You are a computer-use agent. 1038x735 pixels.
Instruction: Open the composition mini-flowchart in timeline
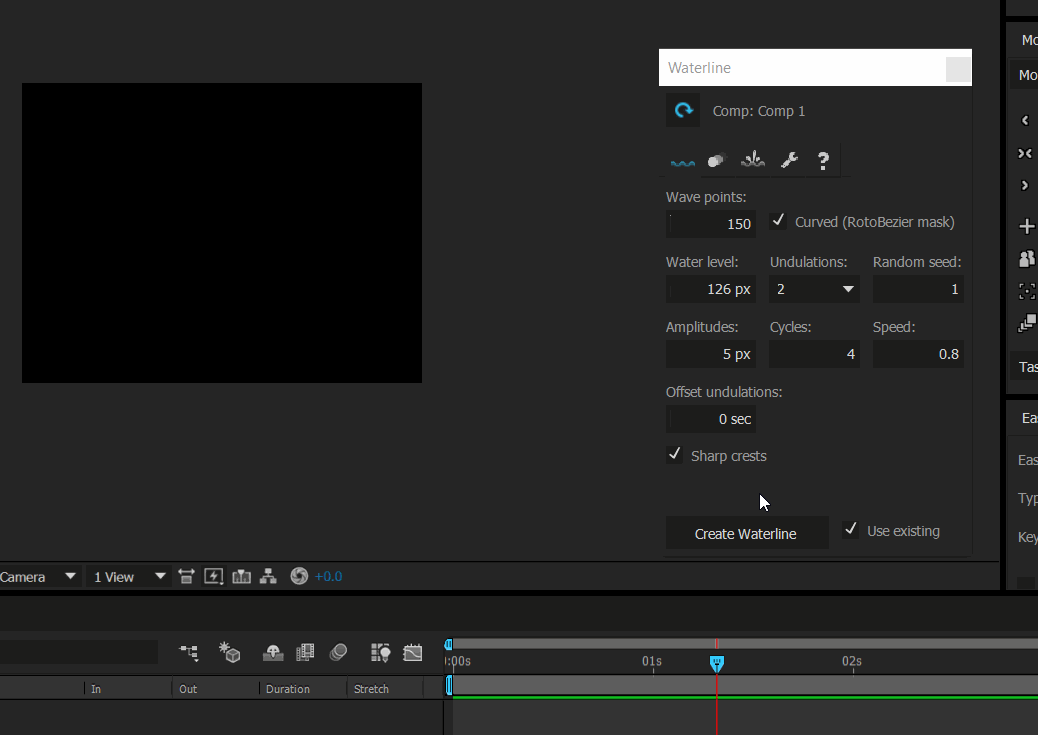click(189, 653)
